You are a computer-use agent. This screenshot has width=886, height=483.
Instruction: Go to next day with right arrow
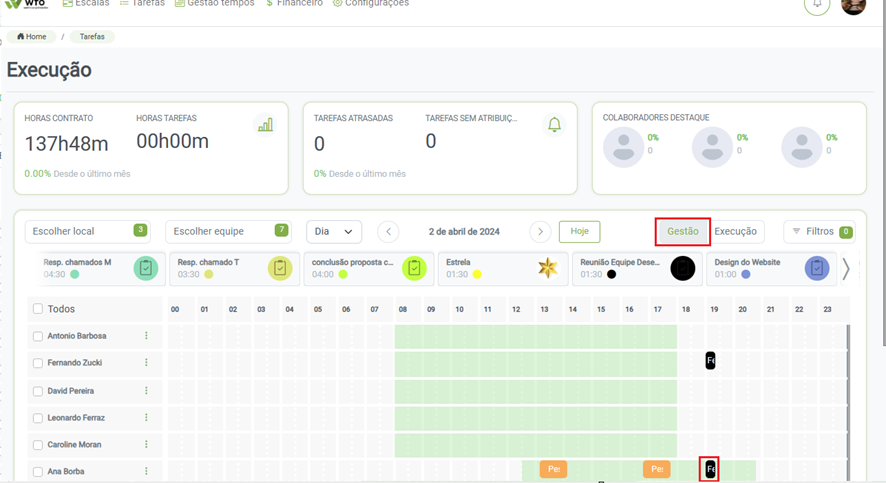point(540,231)
